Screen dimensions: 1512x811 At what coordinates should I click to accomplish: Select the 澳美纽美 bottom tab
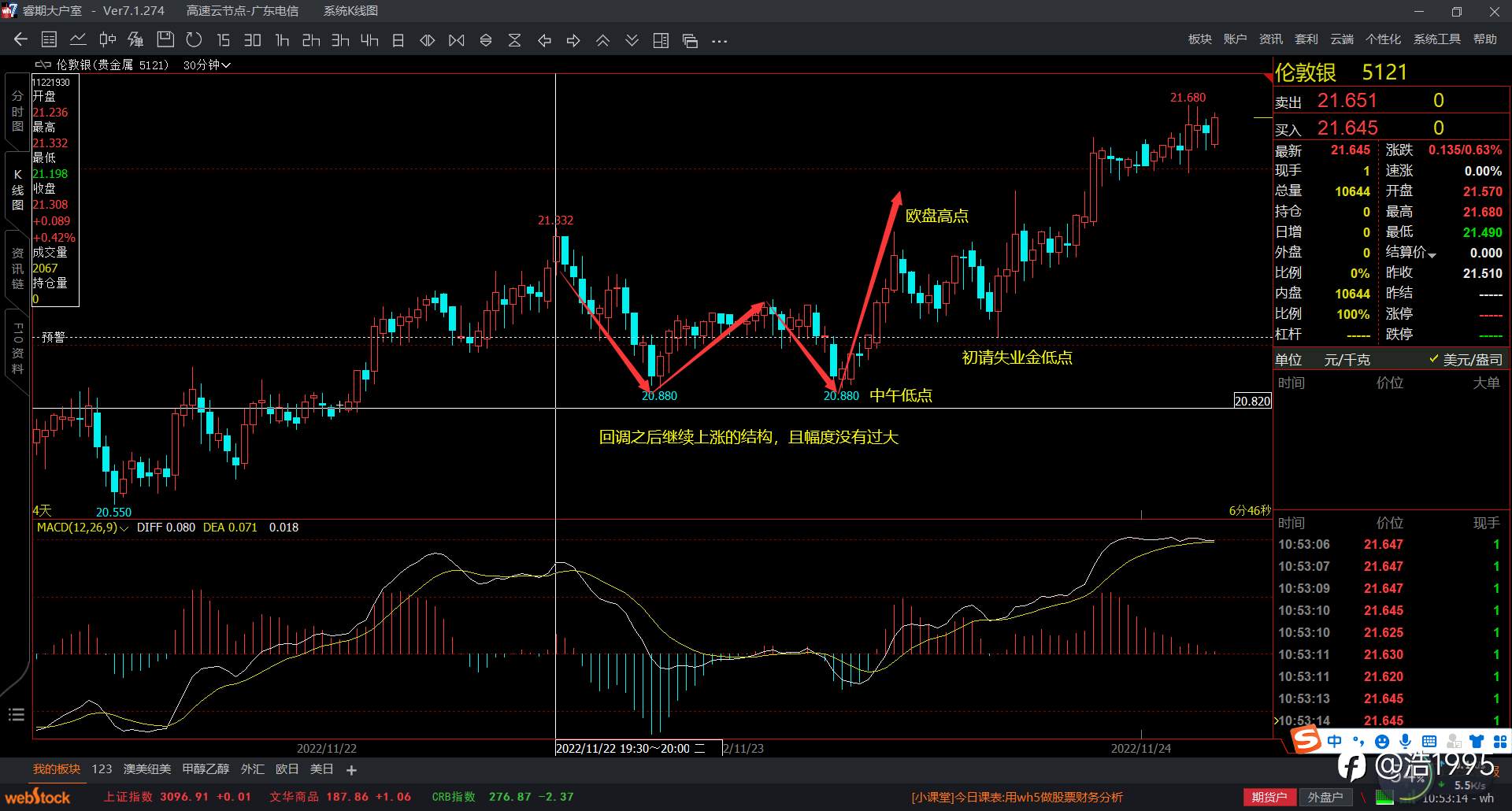pos(147,769)
